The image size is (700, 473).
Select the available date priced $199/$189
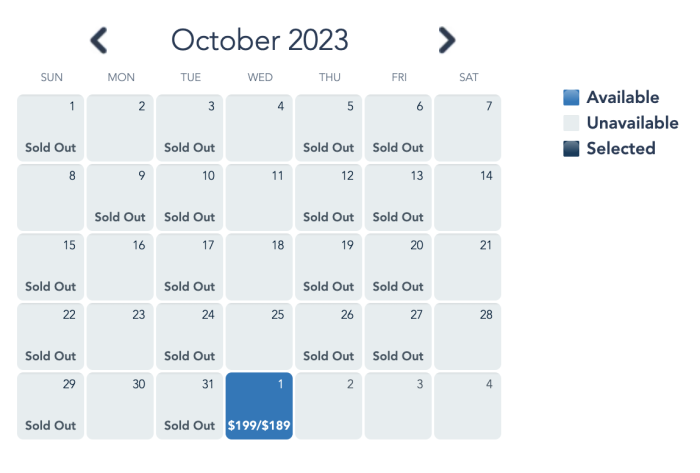pyautogui.click(x=259, y=406)
